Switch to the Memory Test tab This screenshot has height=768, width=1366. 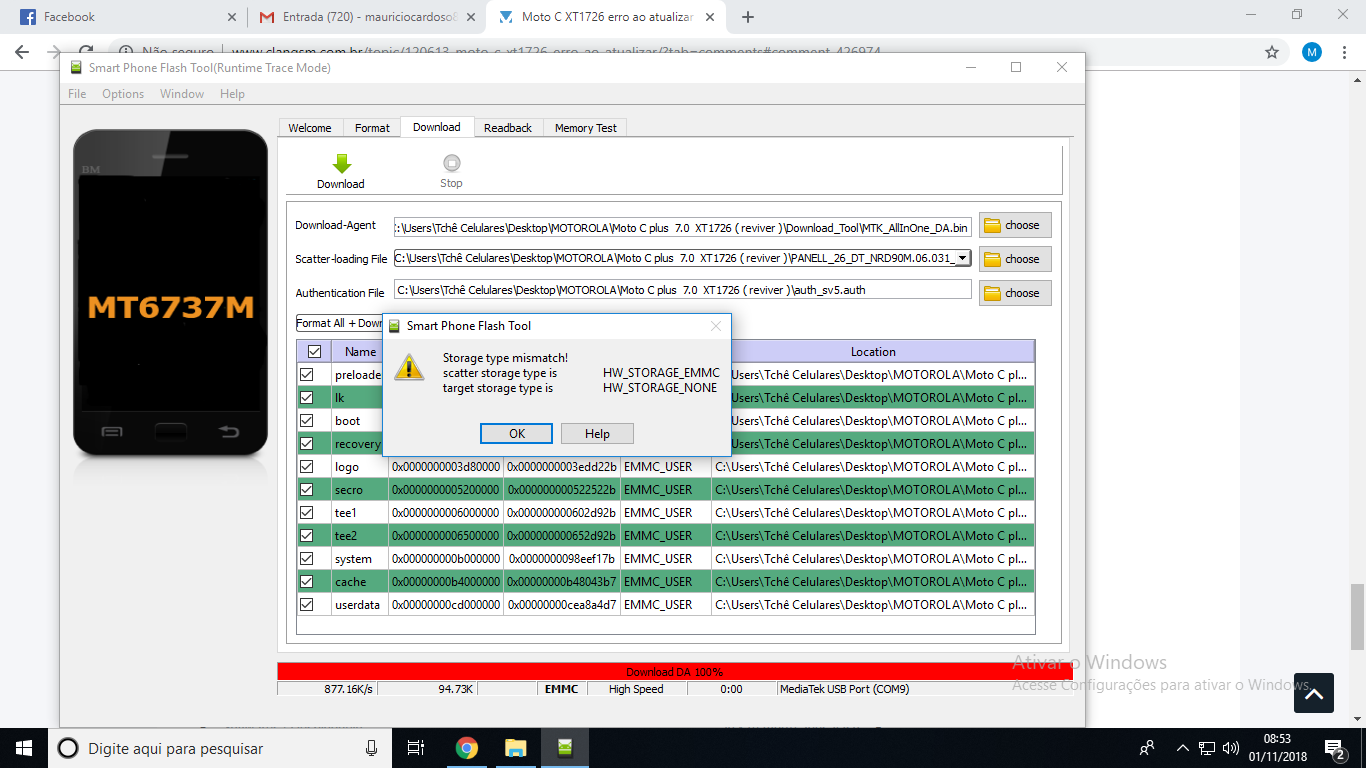(586, 128)
